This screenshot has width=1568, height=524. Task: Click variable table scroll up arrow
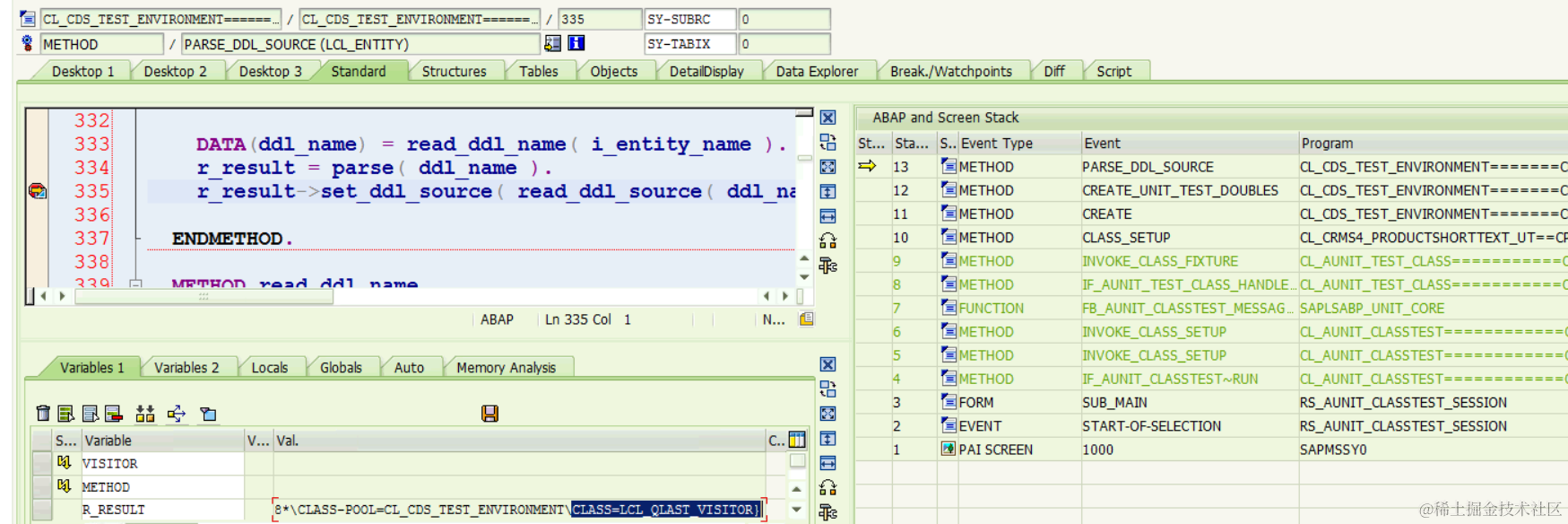click(x=796, y=489)
